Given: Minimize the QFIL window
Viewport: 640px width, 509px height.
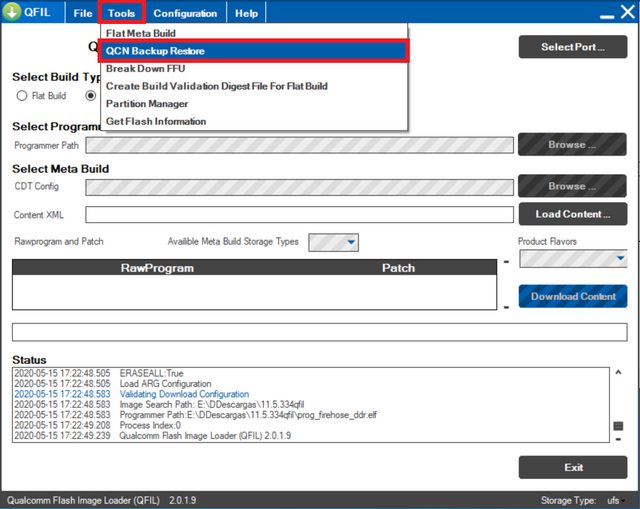Looking at the screenshot, I should (x=607, y=16).
